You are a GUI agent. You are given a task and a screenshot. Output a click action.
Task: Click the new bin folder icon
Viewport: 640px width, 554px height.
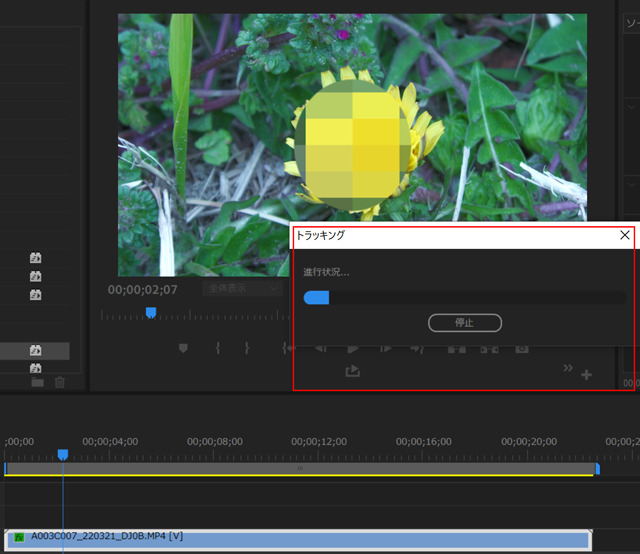tap(38, 382)
